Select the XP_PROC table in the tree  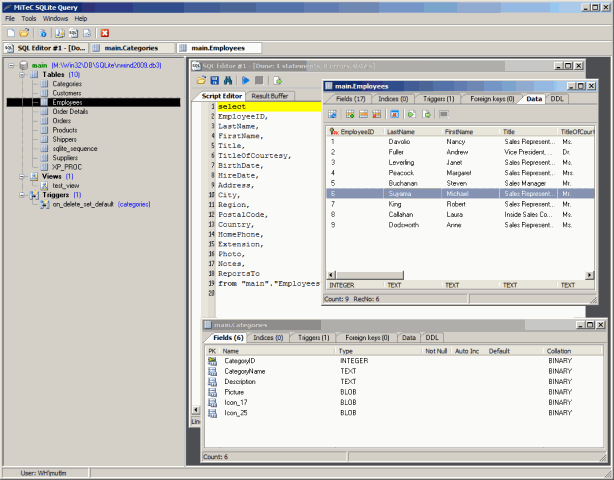67,167
